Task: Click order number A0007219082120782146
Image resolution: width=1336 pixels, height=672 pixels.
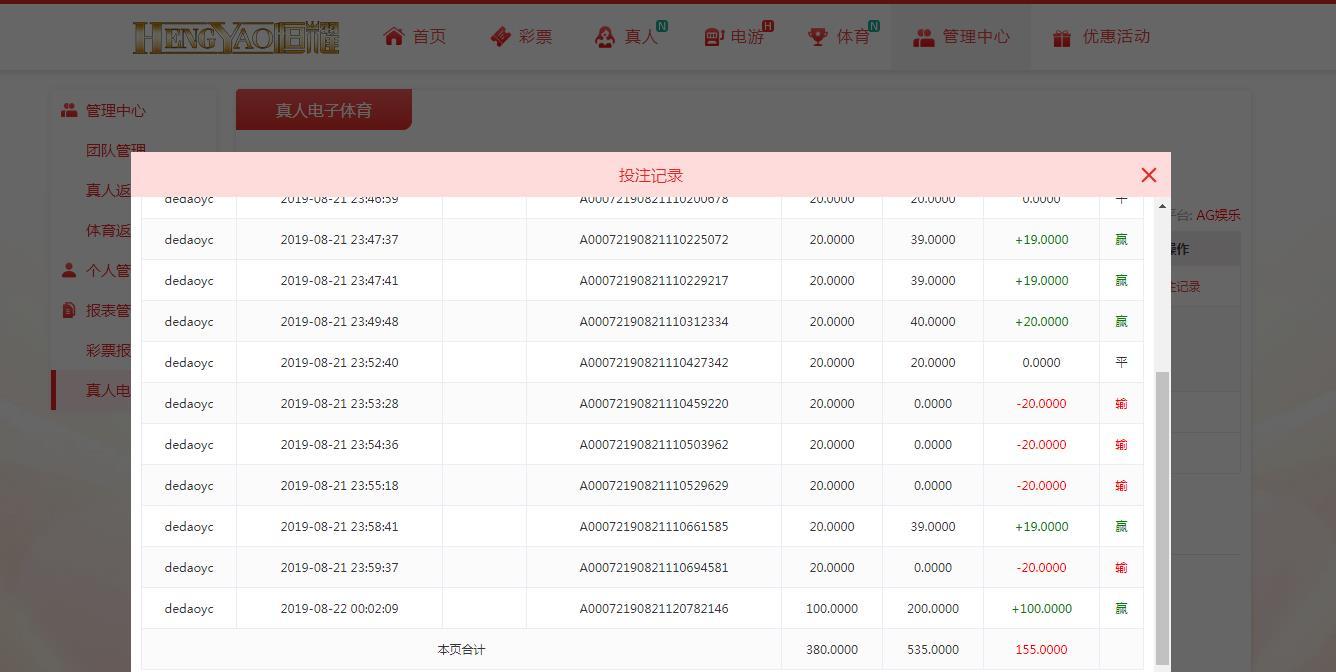Action: pos(654,609)
